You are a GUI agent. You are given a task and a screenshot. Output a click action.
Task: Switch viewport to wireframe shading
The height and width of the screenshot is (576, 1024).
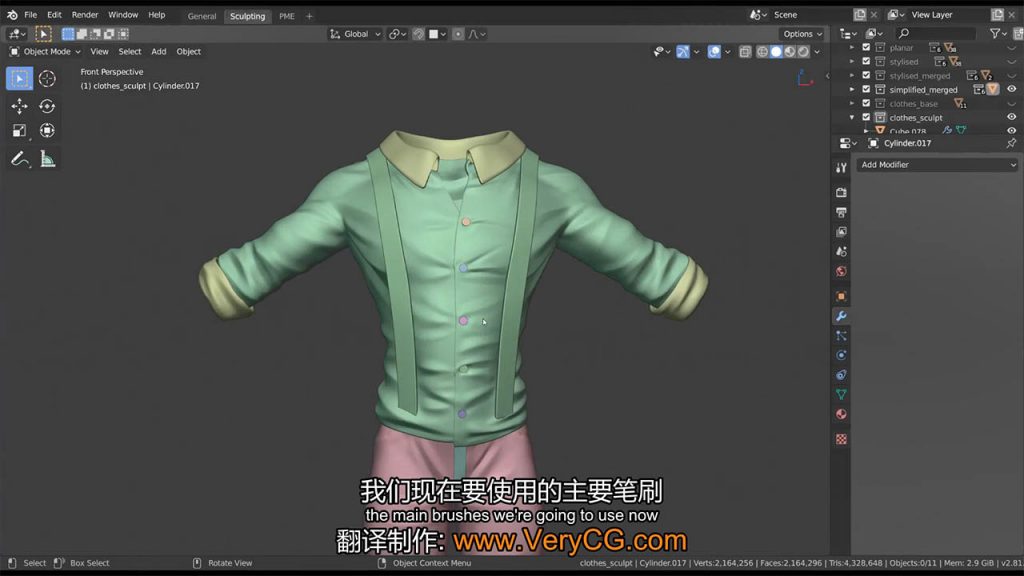coord(762,52)
